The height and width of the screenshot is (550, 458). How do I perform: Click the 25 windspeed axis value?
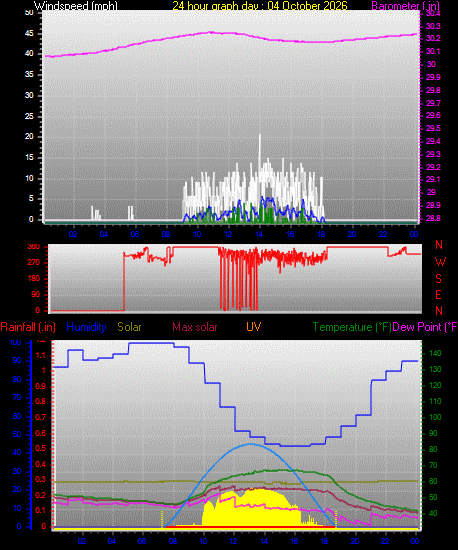(x=29, y=116)
